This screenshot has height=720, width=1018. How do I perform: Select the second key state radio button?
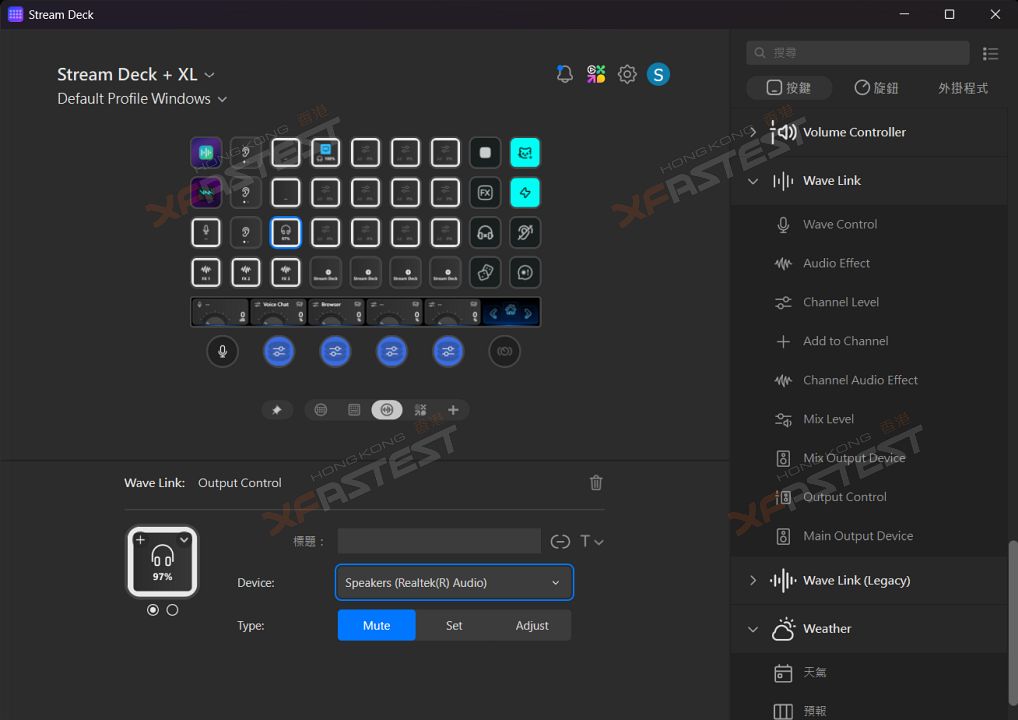point(172,610)
